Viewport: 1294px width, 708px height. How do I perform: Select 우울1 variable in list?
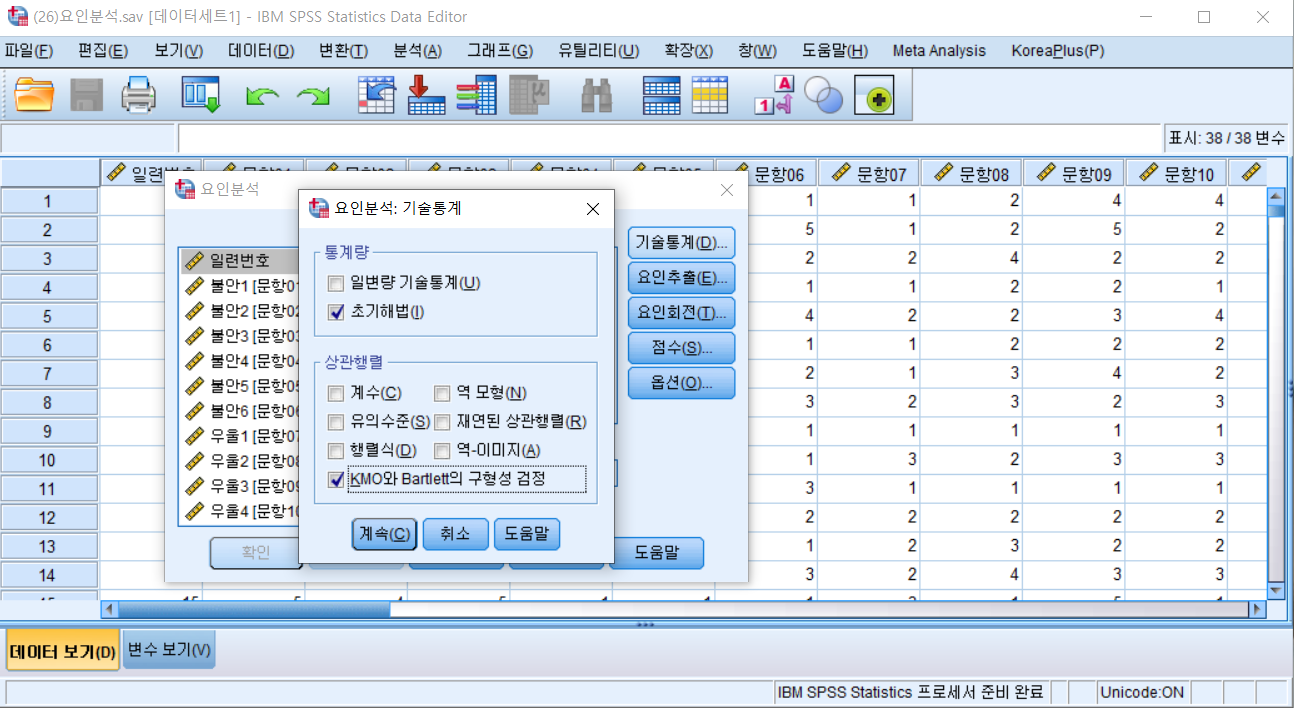(240, 436)
